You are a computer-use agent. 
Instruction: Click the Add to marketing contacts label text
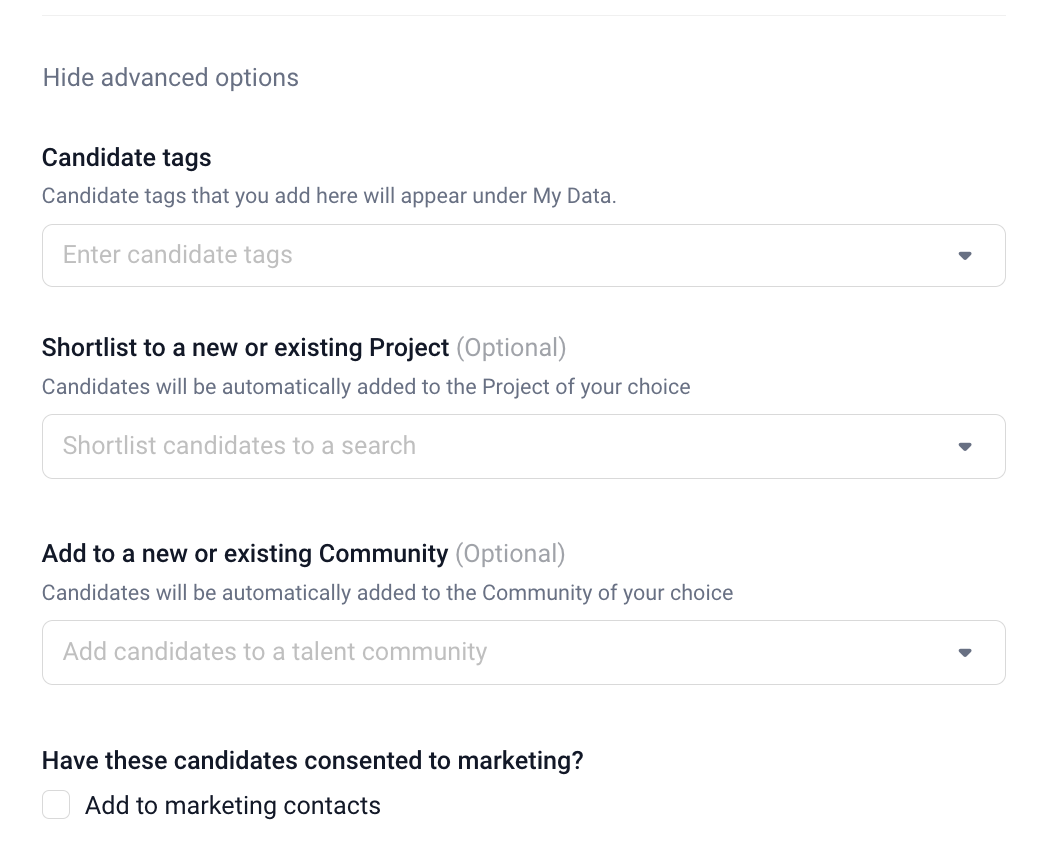(232, 806)
